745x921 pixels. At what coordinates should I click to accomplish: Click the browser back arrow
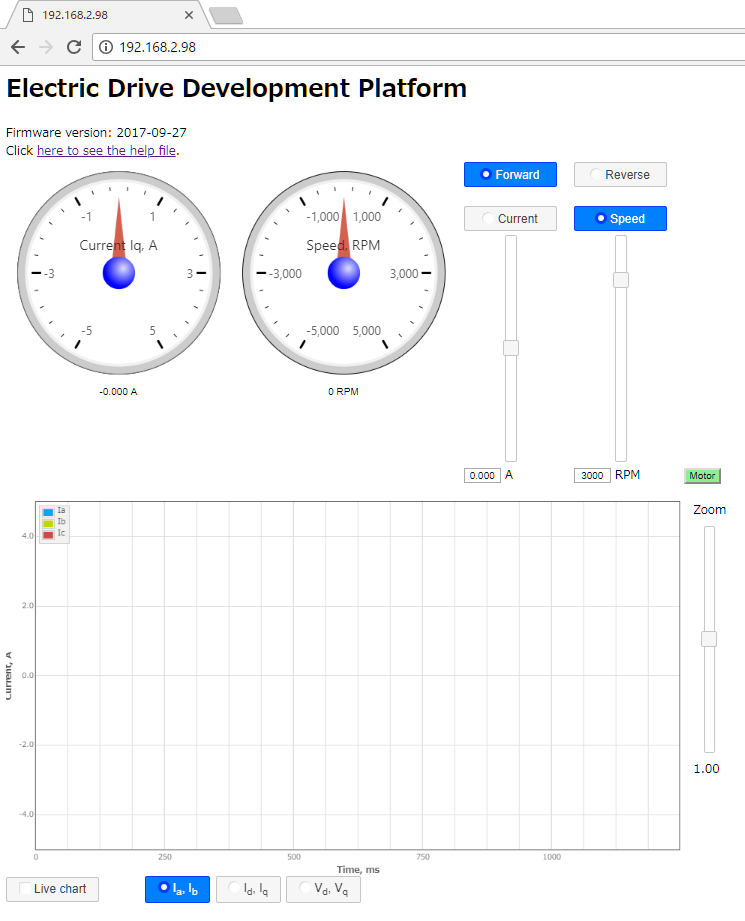[x=18, y=47]
